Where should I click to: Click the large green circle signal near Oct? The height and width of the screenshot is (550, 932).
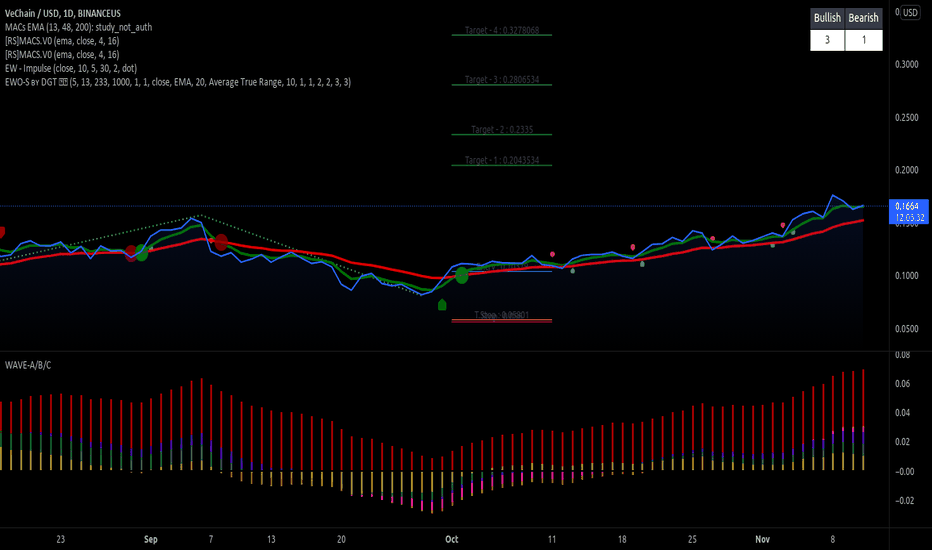(462, 275)
